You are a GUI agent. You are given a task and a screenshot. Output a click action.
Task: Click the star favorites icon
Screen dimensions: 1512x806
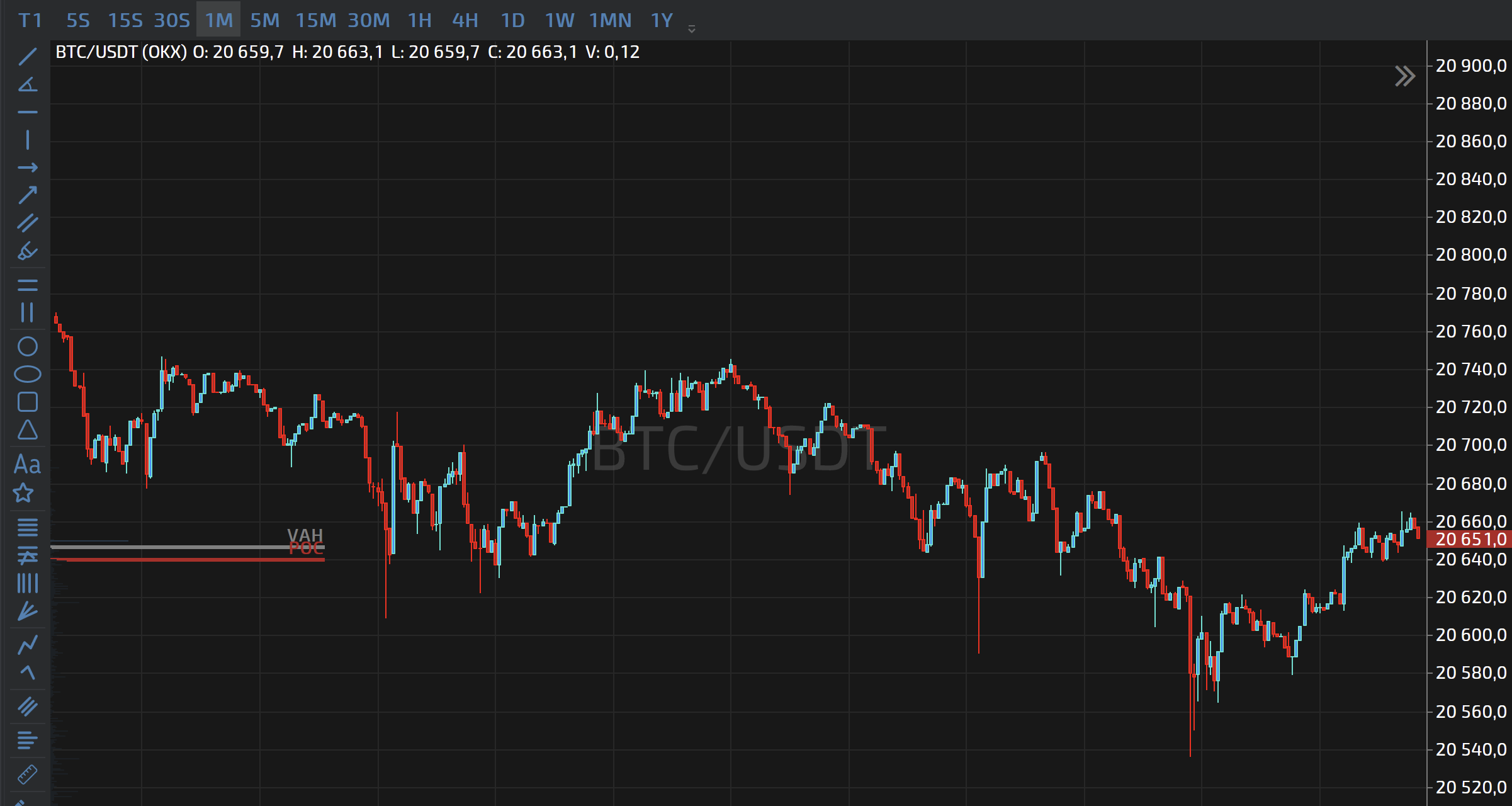[23, 492]
